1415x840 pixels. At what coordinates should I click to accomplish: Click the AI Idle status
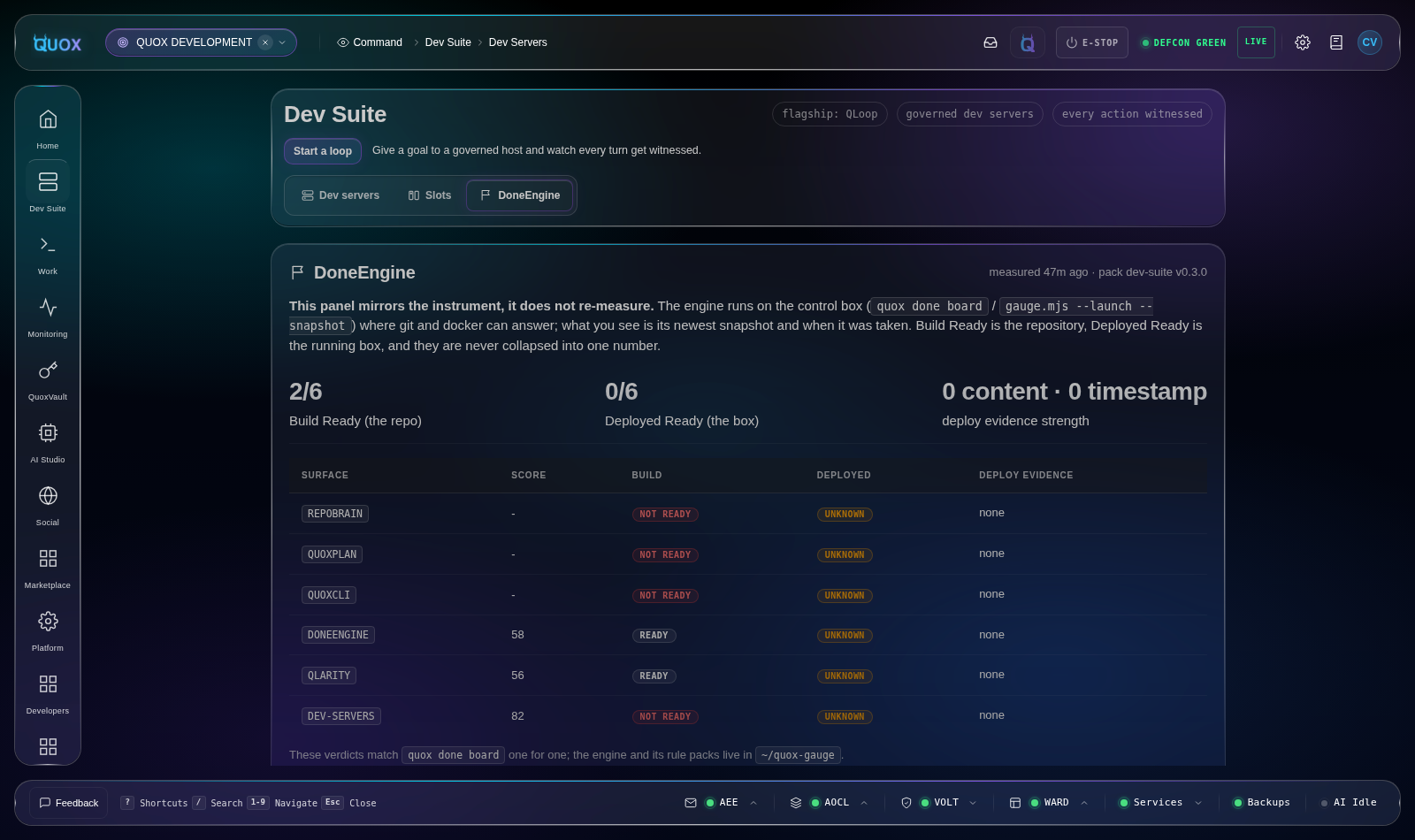pyautogui.click(x=1349, y=803)
